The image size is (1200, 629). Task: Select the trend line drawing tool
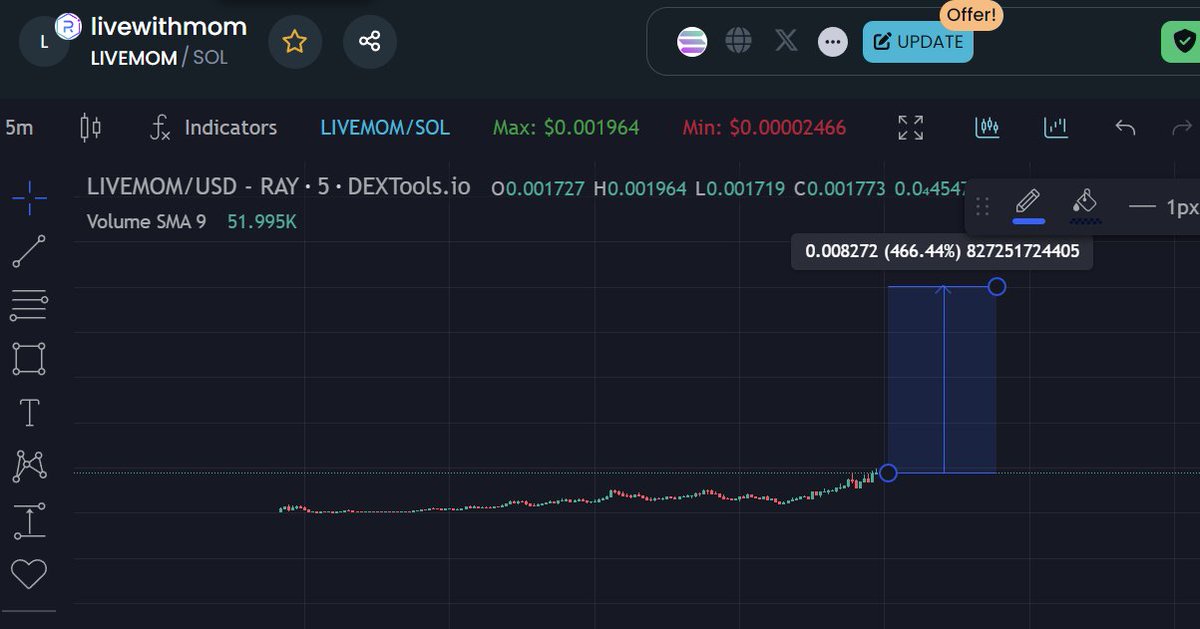click(29, 252)
